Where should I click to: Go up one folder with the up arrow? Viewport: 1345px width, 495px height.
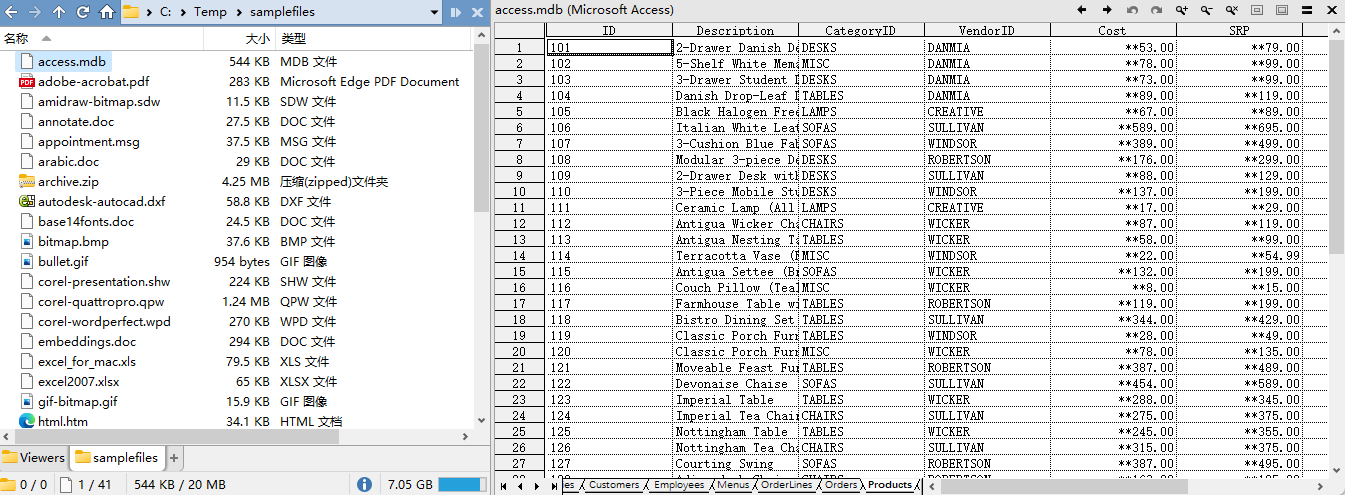pyautogui.click(x=59, y=12)
